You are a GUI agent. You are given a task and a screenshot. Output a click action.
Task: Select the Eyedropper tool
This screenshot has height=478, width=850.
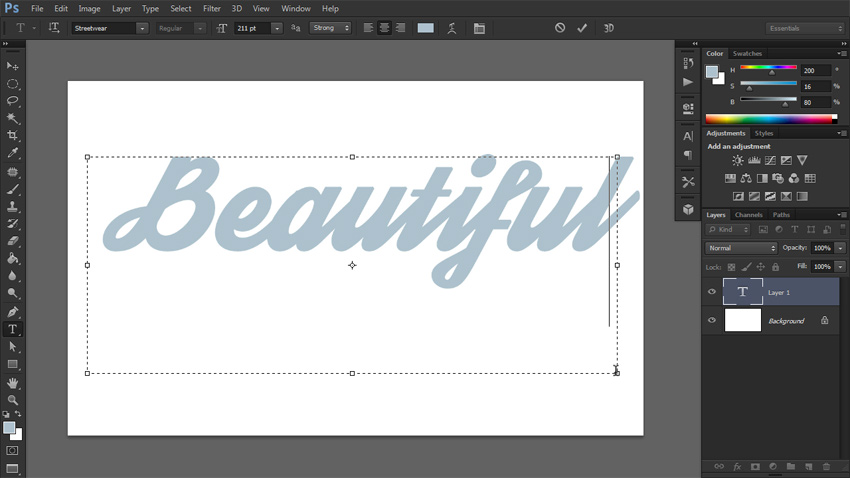pos(13,153)
